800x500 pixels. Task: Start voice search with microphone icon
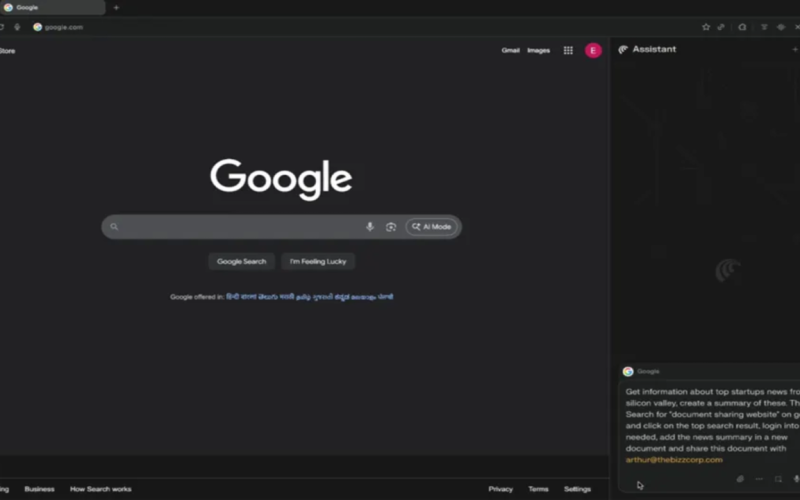[x=370, y=227]
